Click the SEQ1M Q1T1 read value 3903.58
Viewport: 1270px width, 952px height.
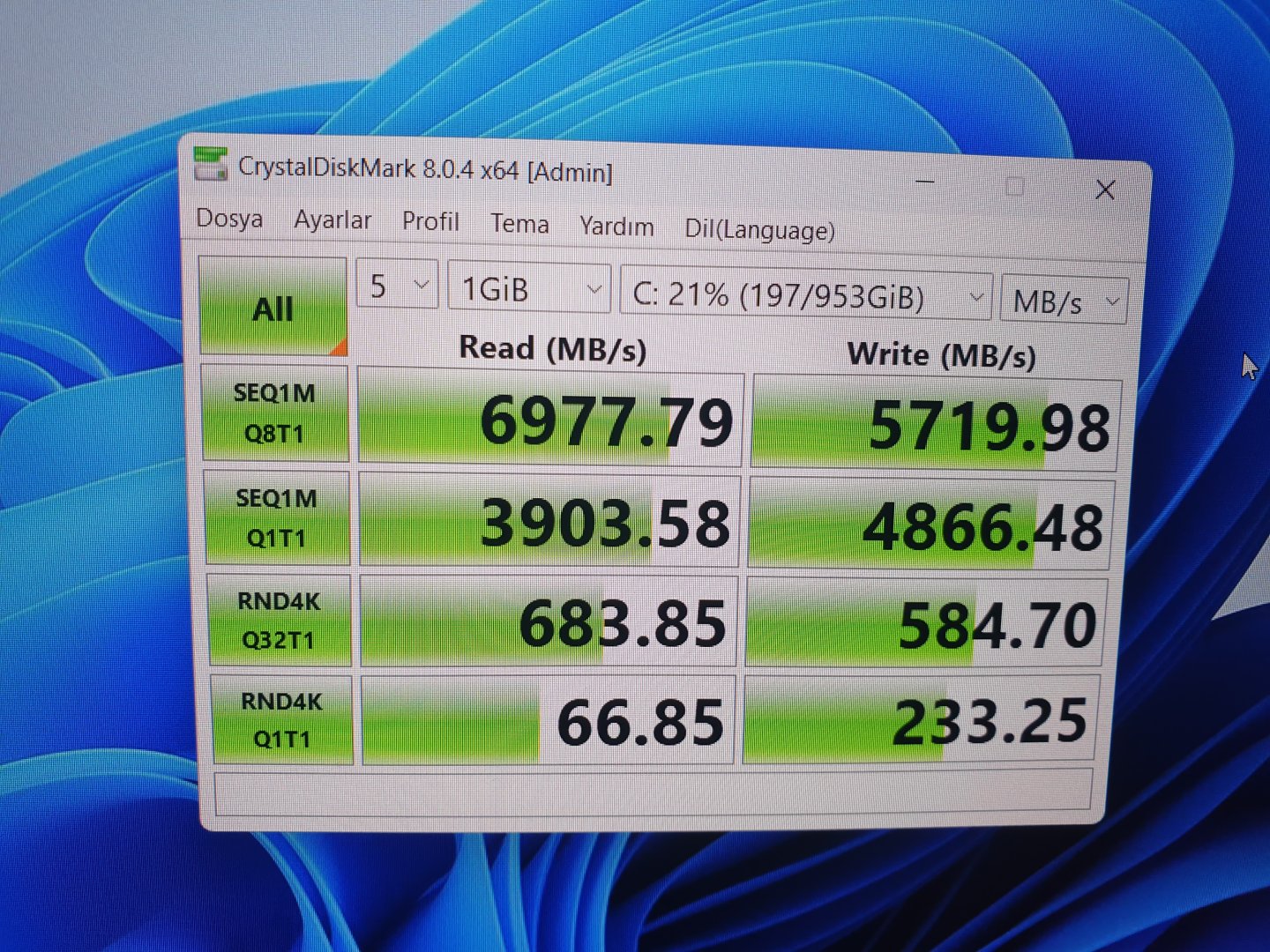(549, 521)
